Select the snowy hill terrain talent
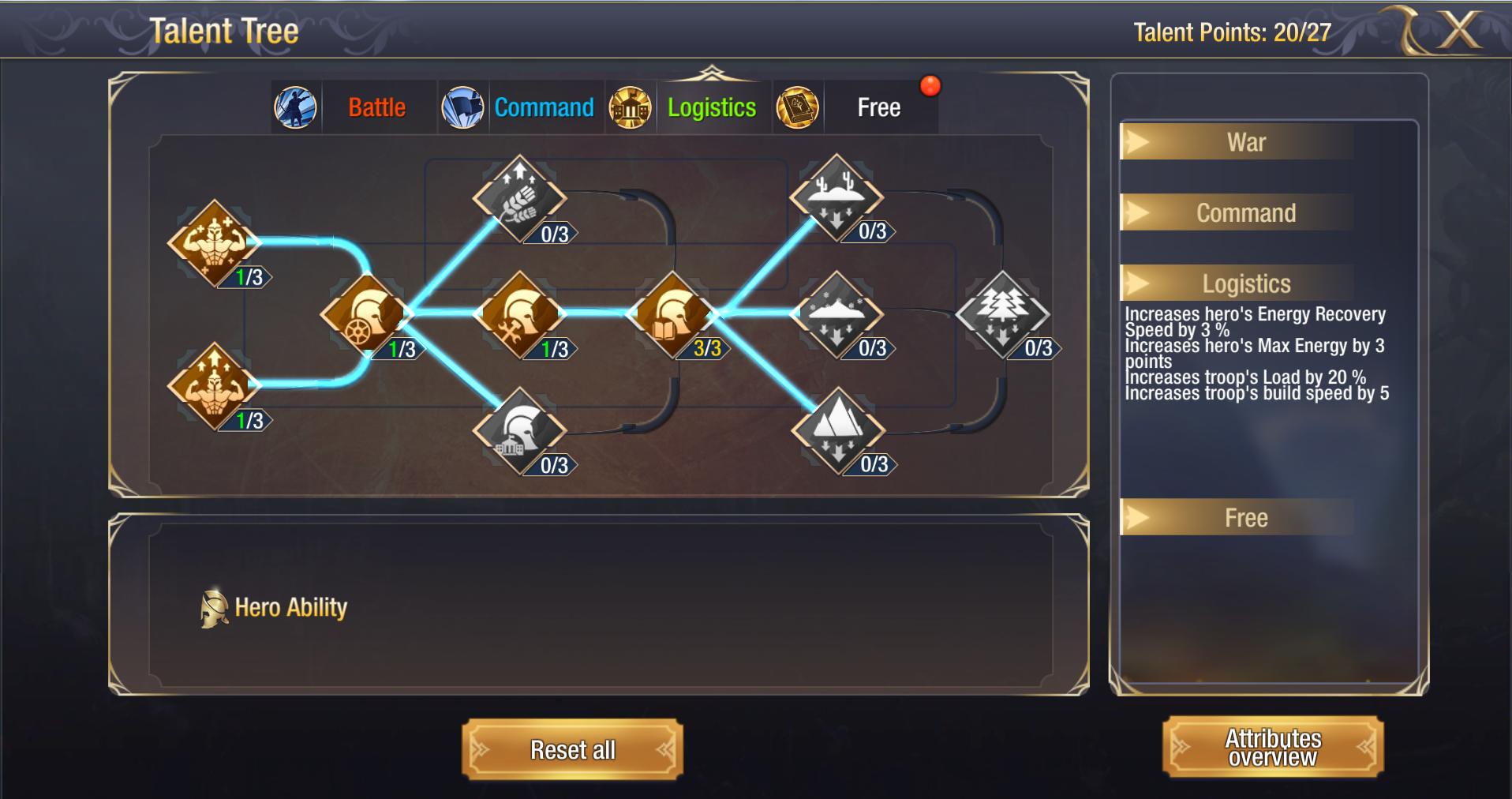Image resolution: width=1512 pixels, height=799 pixels. (837, 313)
